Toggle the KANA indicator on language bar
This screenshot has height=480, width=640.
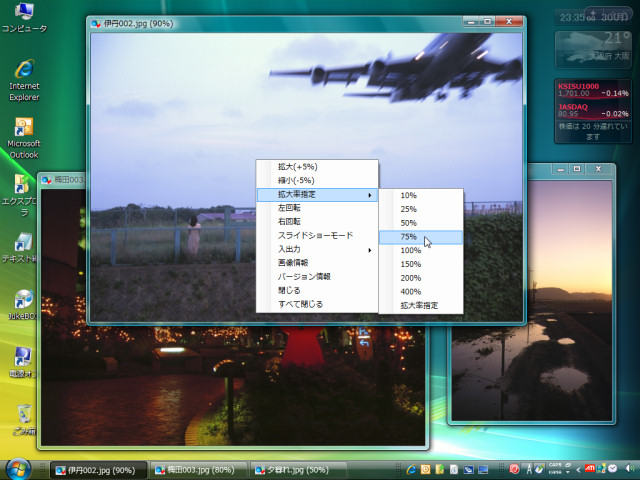(554, 473)
